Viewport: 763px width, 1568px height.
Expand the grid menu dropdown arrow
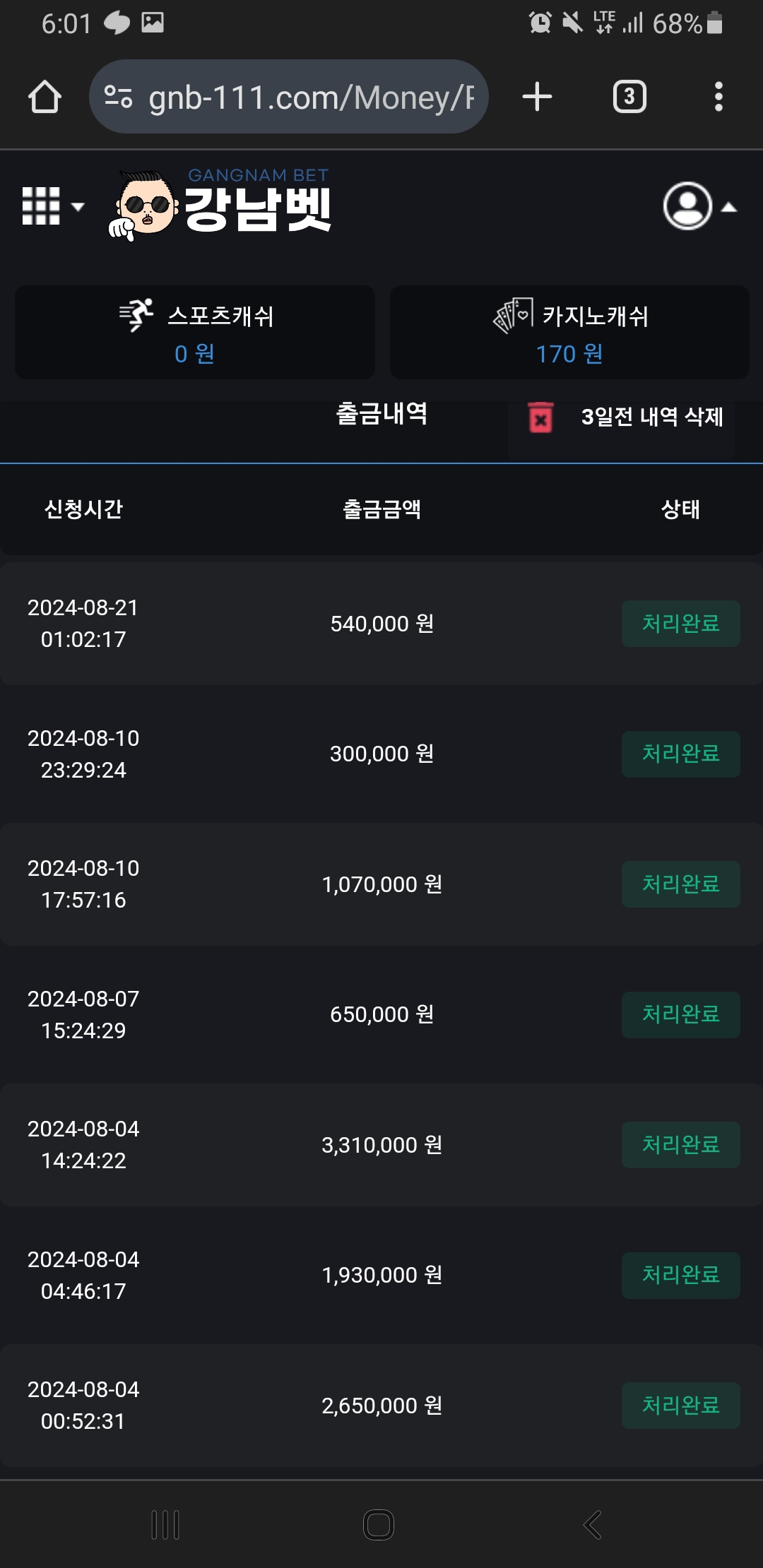click(78, 207)
